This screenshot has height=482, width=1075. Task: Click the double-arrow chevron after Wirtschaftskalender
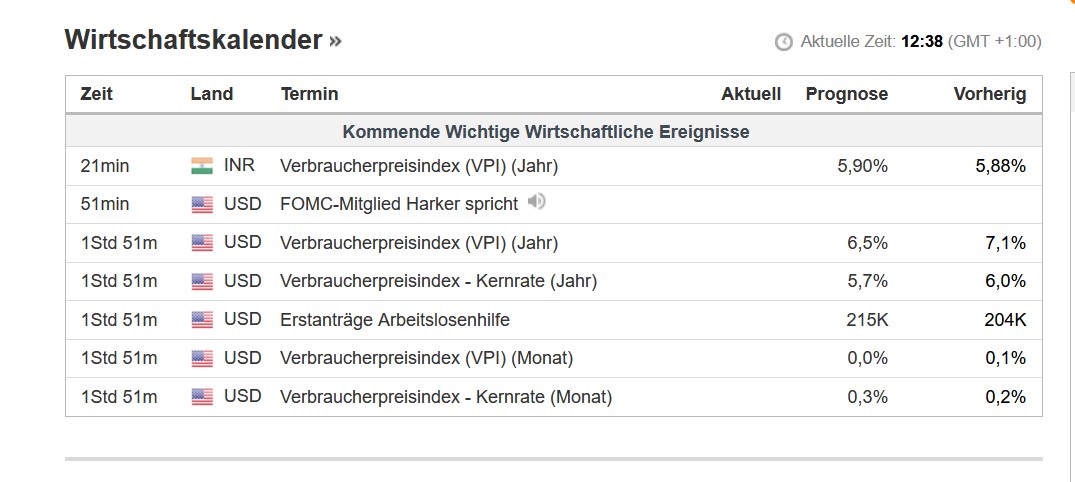pos(335,41)
